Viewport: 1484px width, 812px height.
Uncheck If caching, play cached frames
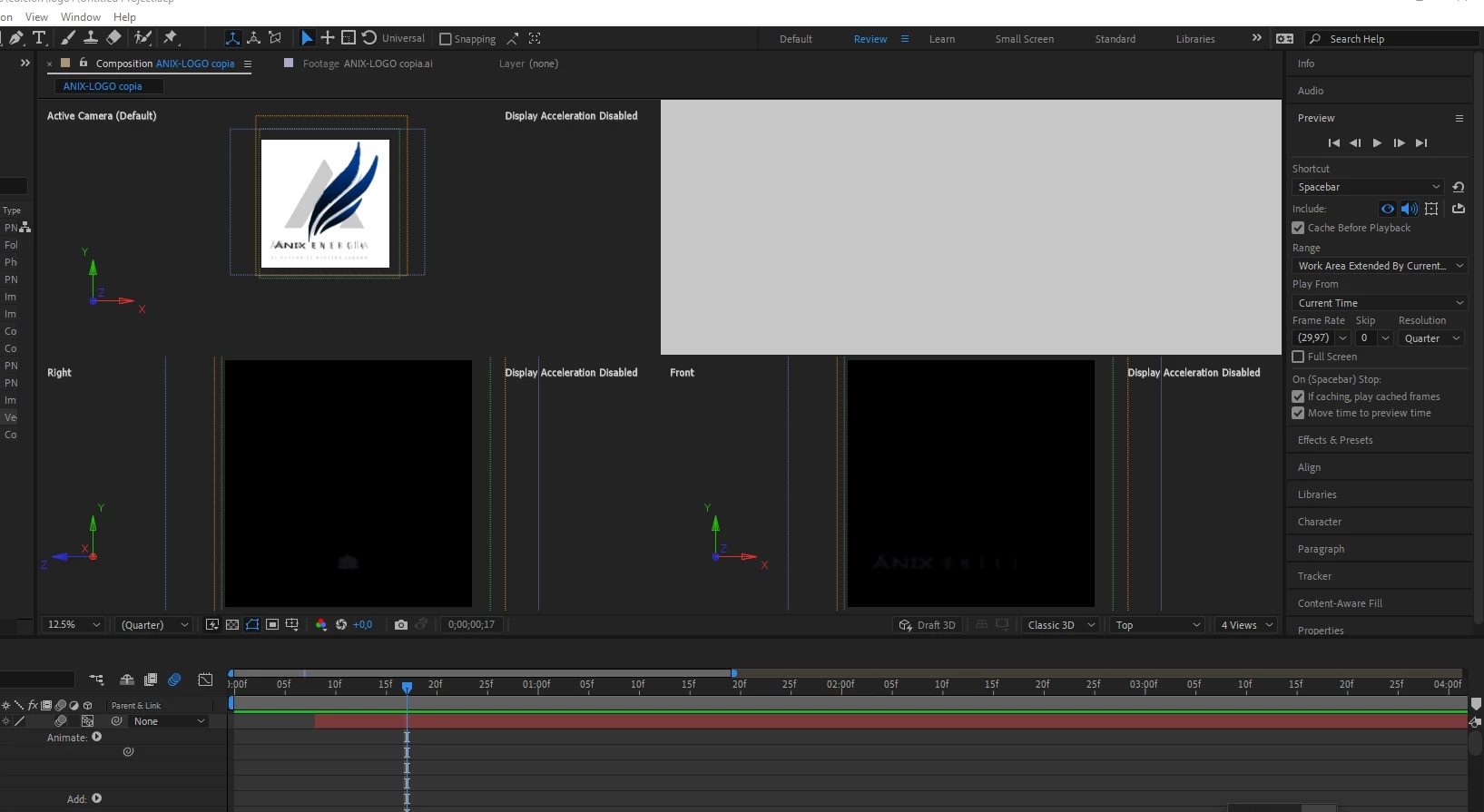[1298, 396]
